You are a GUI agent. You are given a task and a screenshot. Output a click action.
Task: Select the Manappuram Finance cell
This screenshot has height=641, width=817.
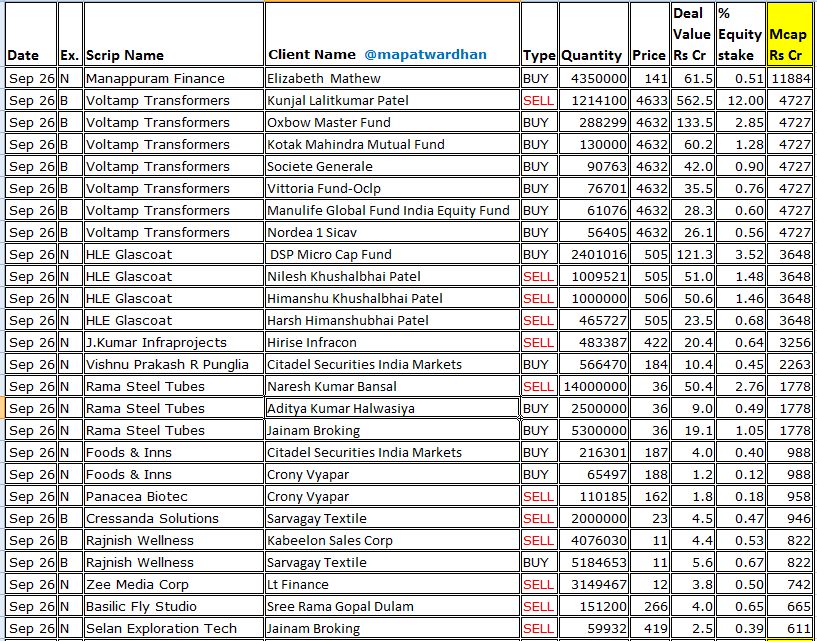174,78
